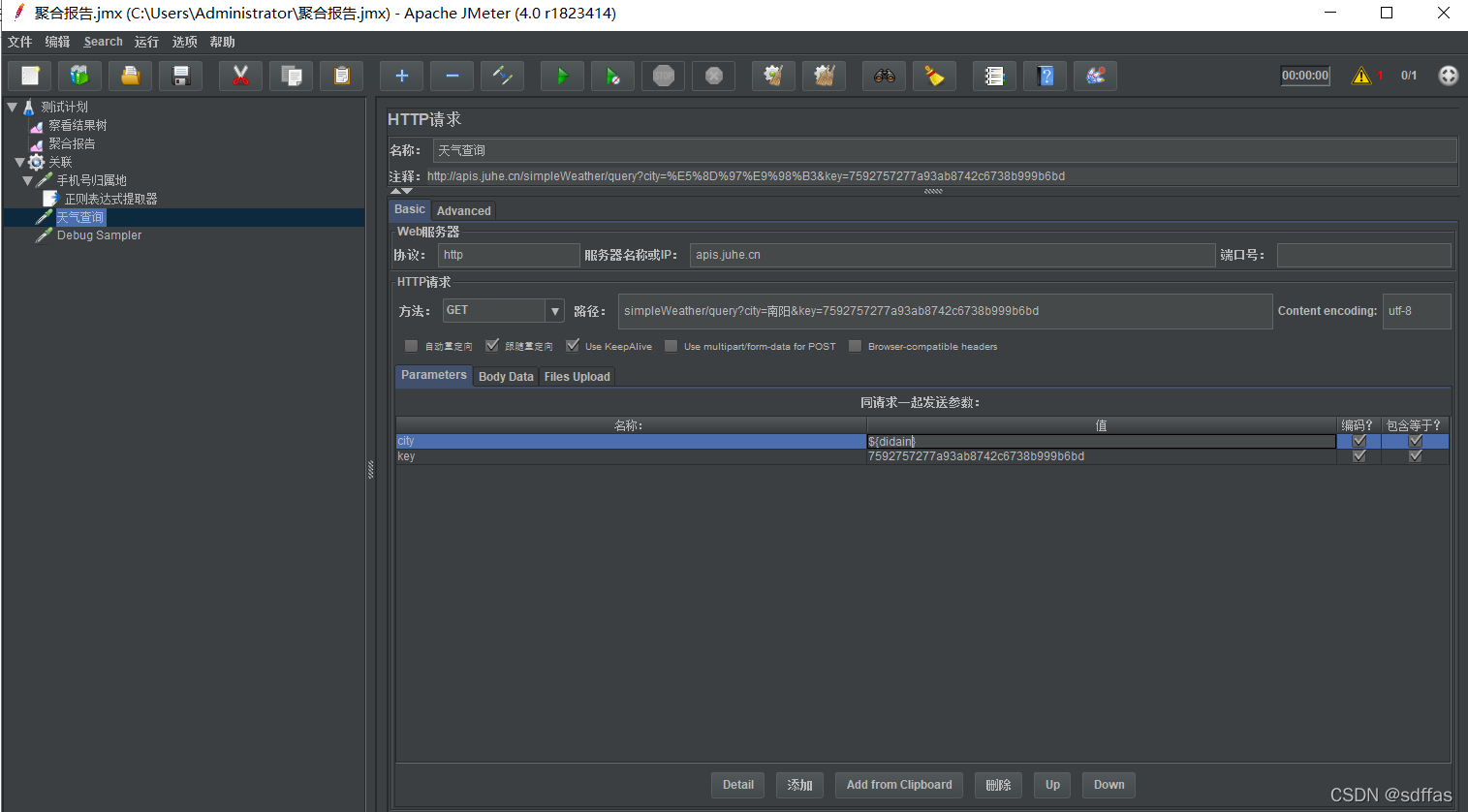Toggle the 跟随重定向 checkbox
The image size is (1468, 812).
[x=492, y=346]
